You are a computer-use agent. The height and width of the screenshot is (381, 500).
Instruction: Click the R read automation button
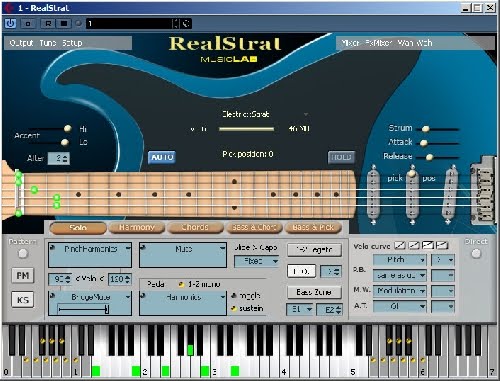(x=48, y=24)
